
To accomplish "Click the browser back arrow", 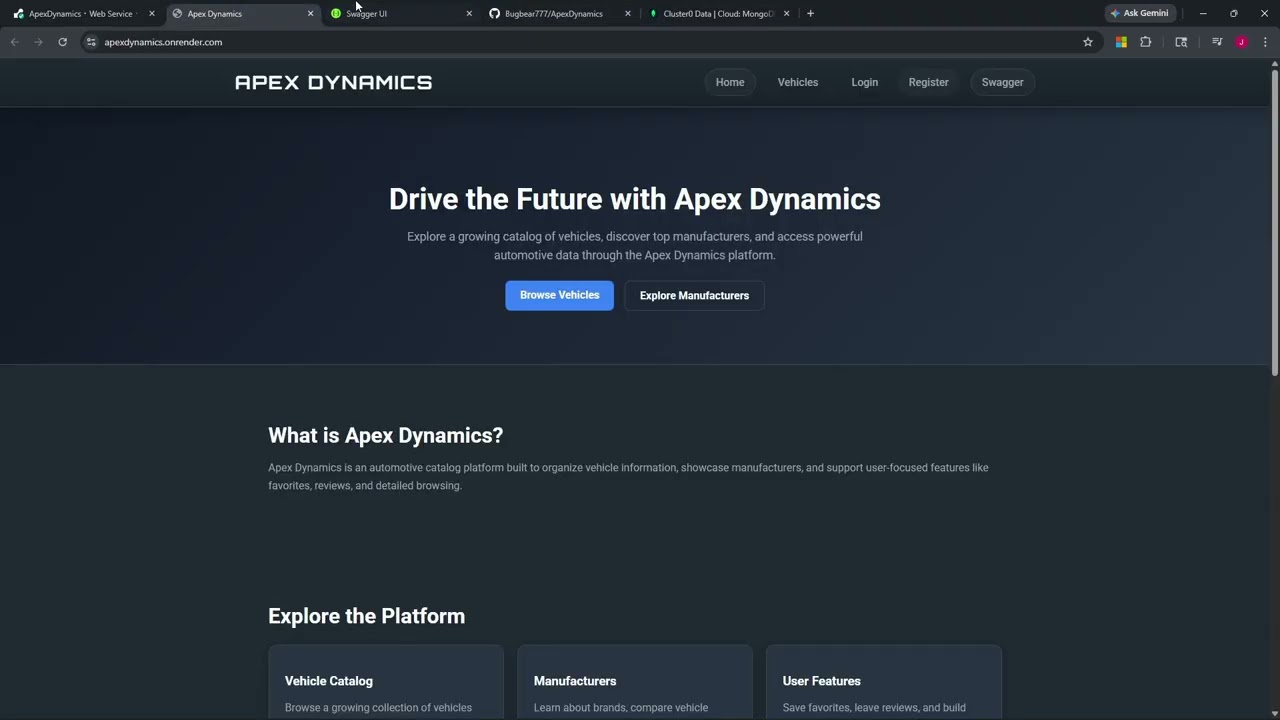I will pyautogui.click(x=14, y=42).
